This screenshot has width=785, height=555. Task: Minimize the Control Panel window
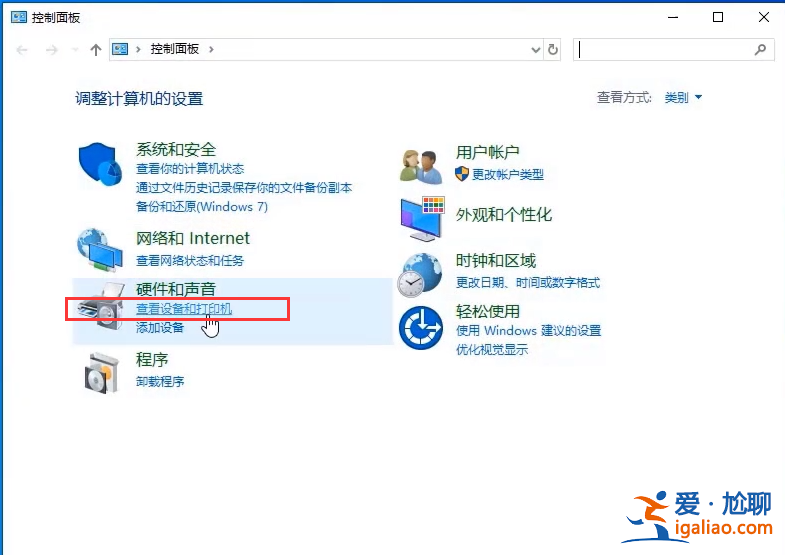673,18
